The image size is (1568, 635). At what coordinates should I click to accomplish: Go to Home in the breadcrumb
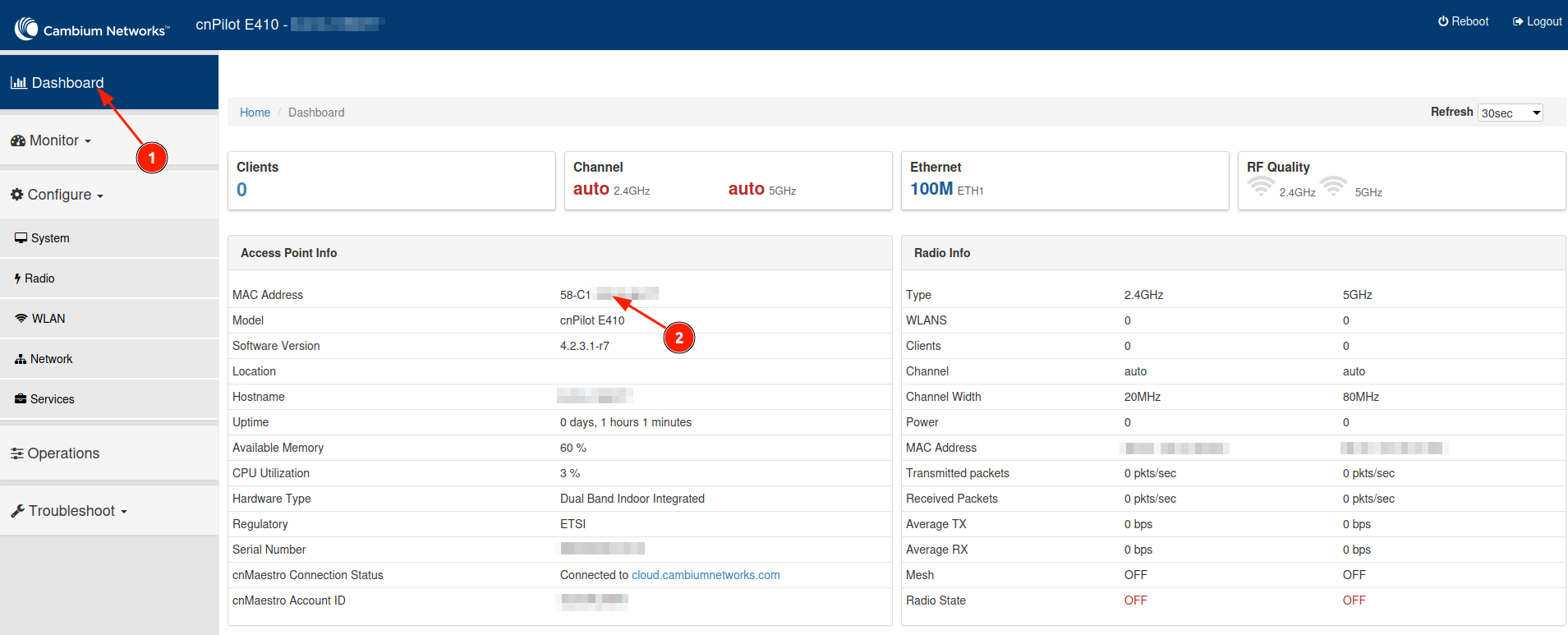click(x=255, y=113)
